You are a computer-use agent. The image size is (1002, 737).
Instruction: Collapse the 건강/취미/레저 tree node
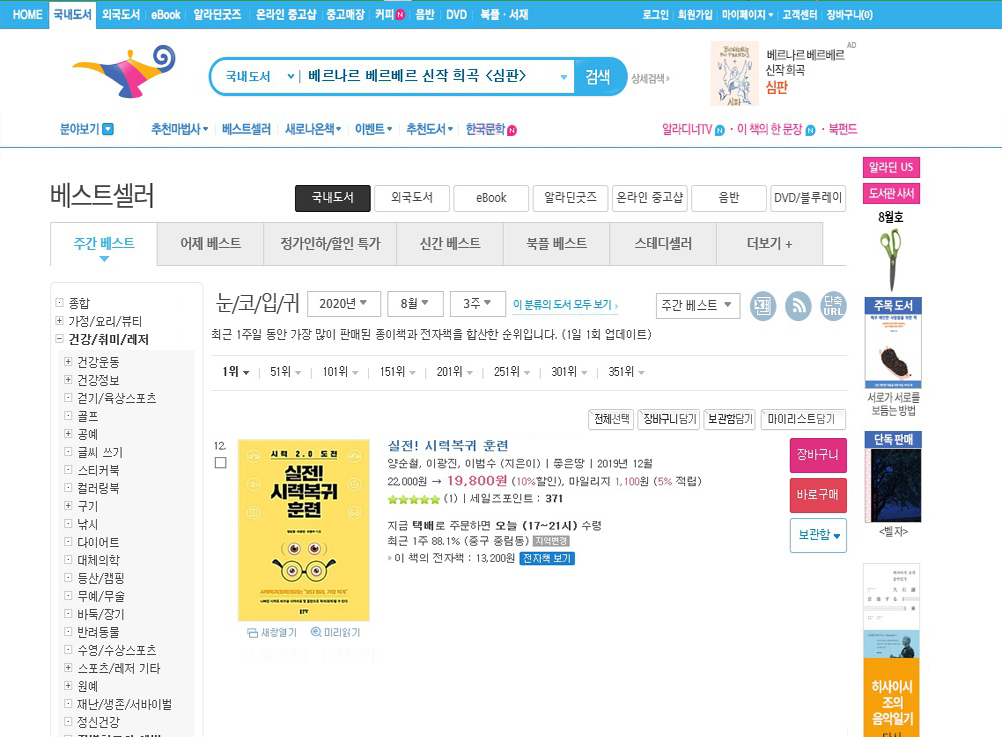tap(59, 339)
